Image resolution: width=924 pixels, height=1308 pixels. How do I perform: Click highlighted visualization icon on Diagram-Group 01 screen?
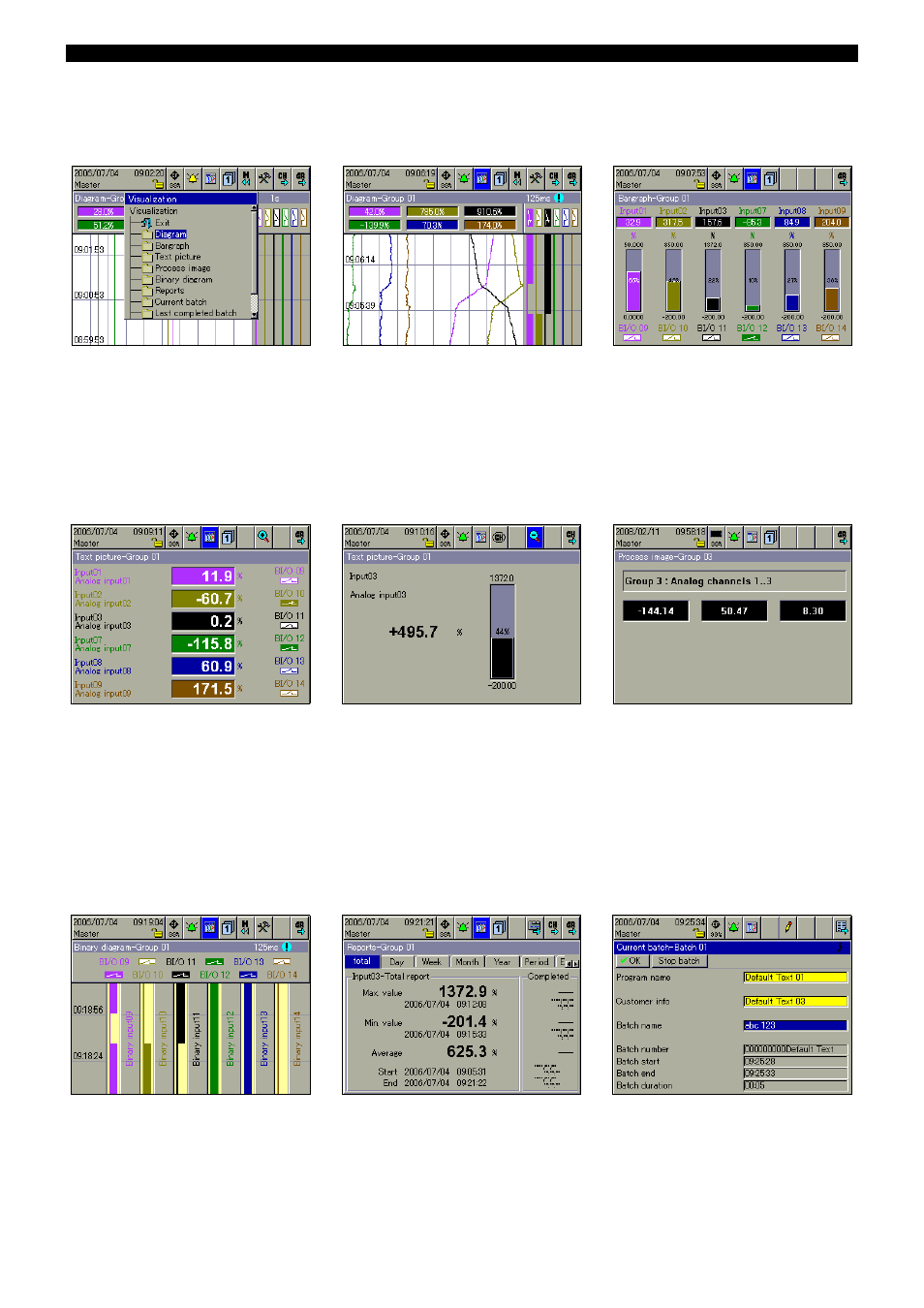(481, 178)
